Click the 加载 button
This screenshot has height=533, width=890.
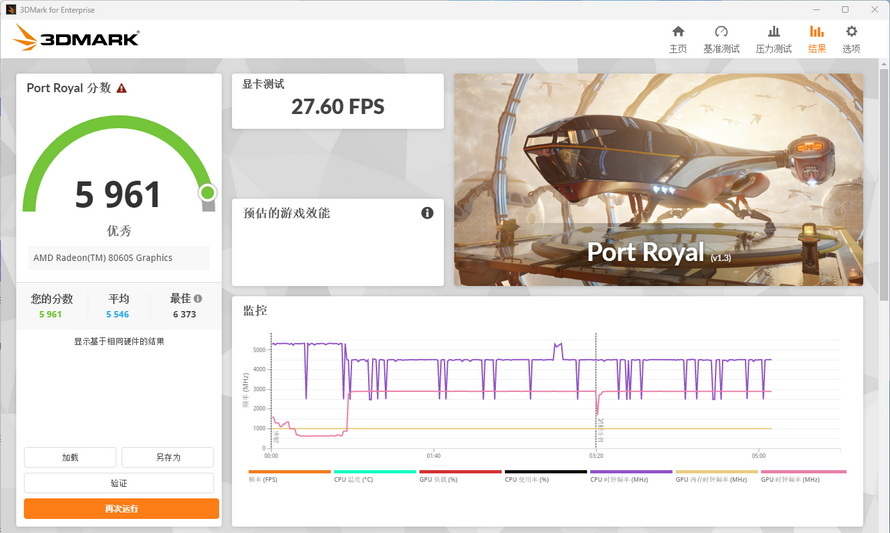coord(70,458)
